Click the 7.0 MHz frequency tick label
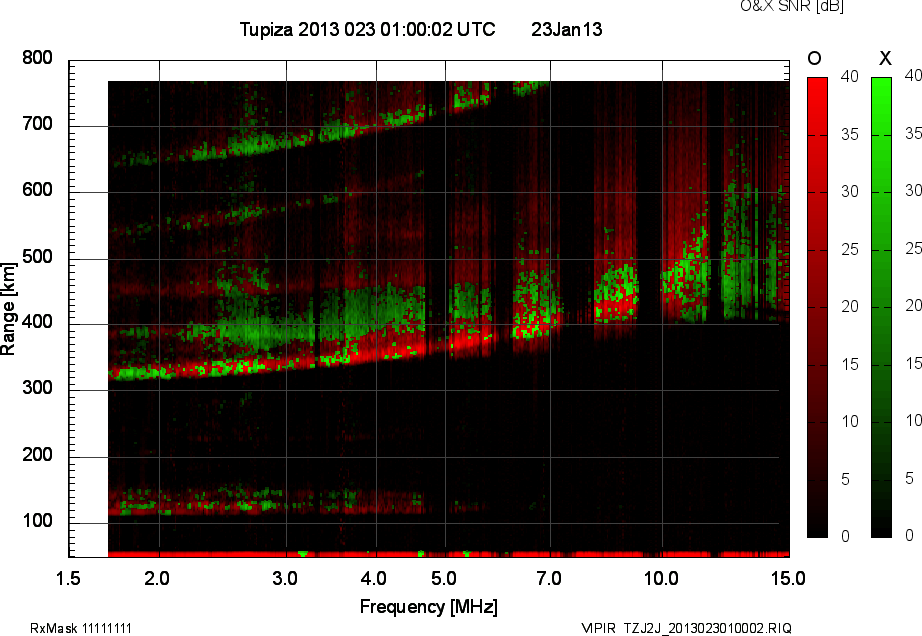 [549, 578]
